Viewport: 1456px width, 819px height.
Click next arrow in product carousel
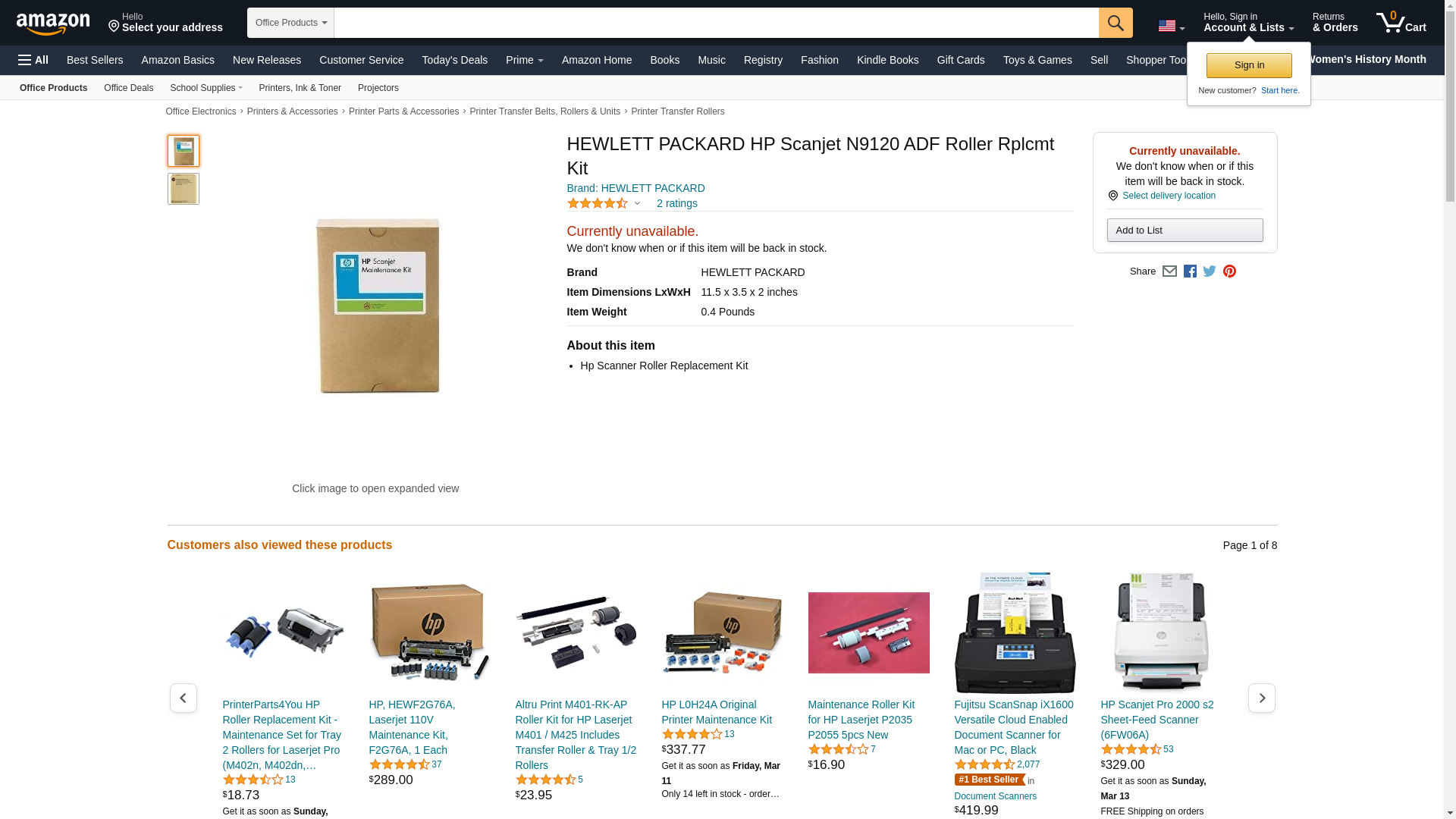[1262, 698]
